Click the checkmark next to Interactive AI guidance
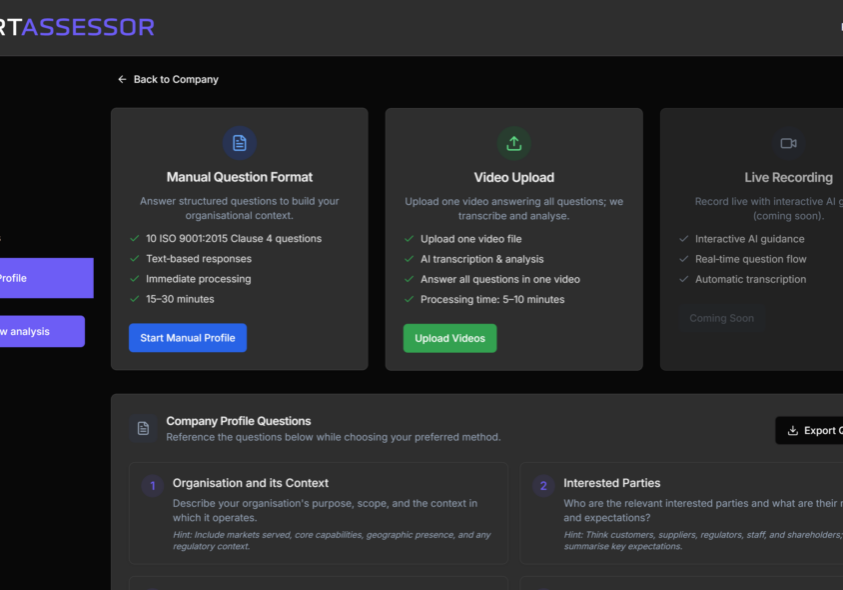 click(684, 239)
